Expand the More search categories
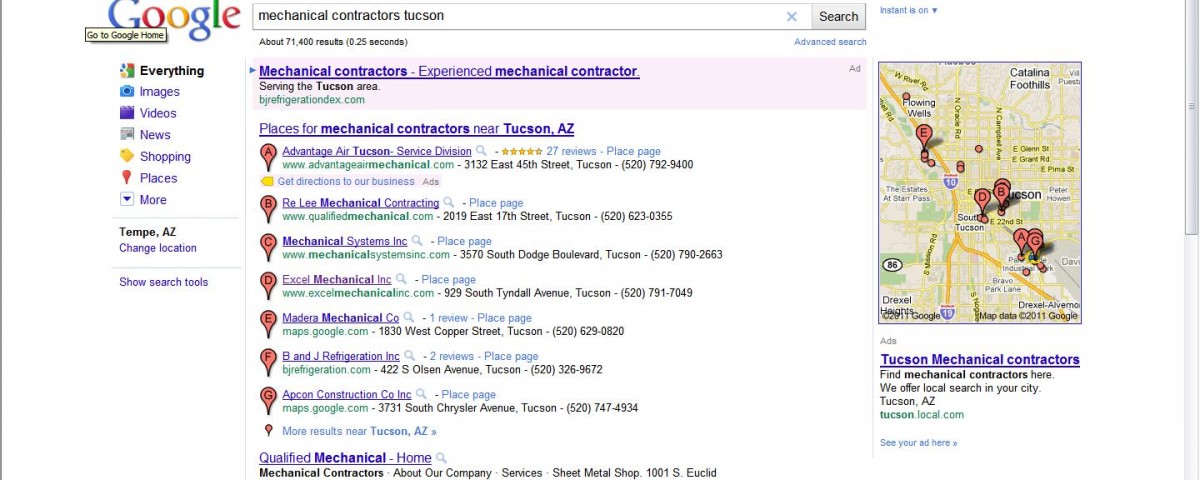Viewport: 1200px width, 480px height. tap(153, 200)
